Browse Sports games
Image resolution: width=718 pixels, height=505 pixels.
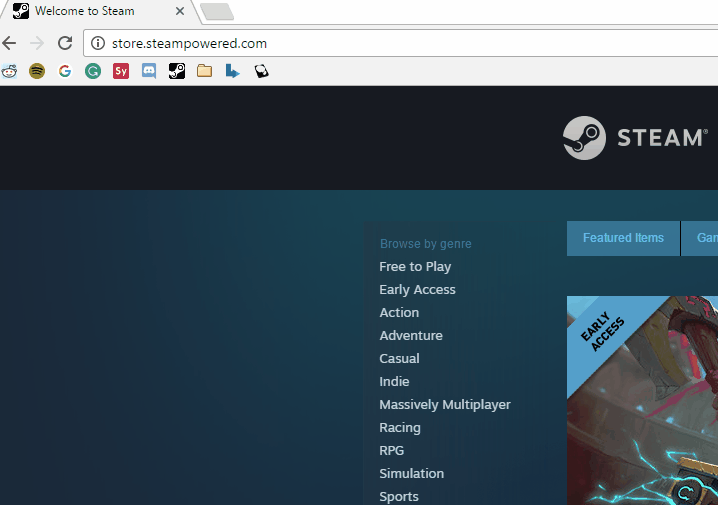[x=398, y=497]
